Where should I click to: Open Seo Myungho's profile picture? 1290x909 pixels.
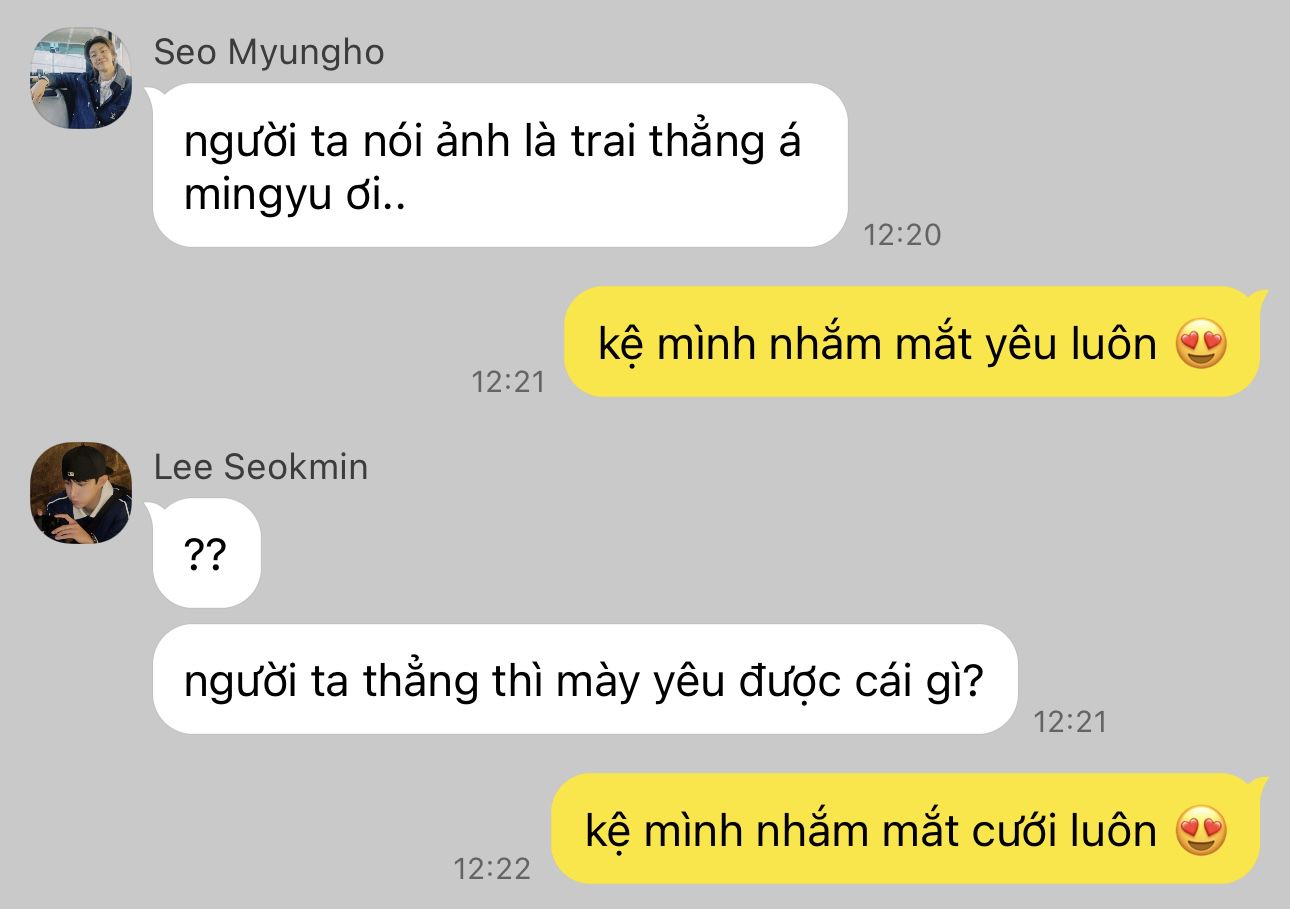point(82,78)
